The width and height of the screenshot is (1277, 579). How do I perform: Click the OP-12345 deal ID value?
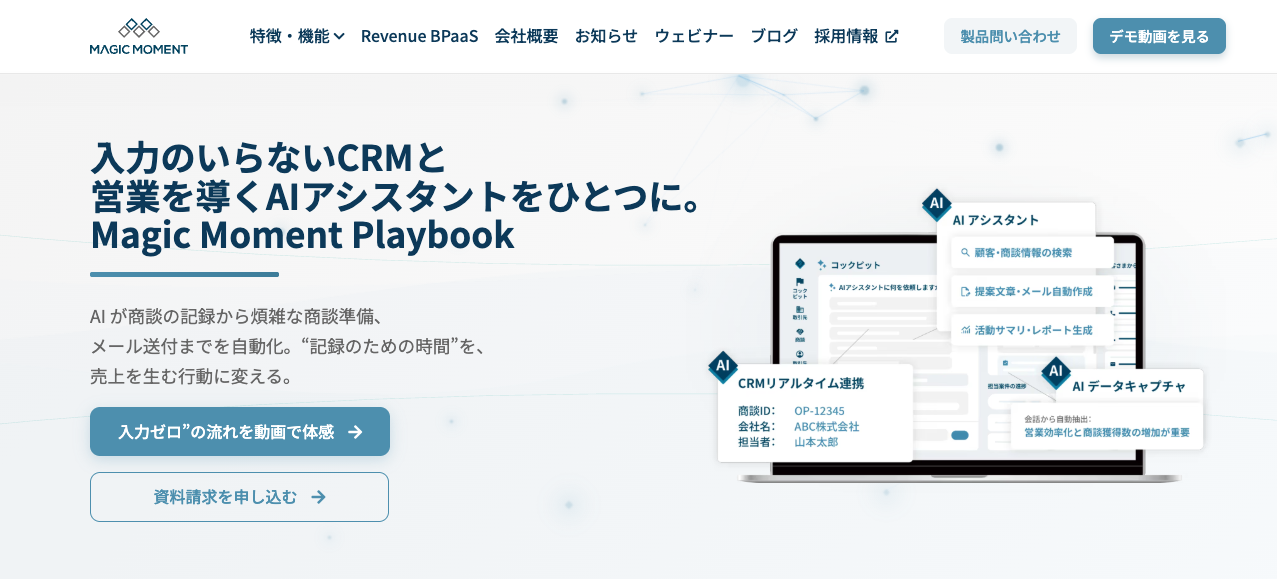pos(819,410)
